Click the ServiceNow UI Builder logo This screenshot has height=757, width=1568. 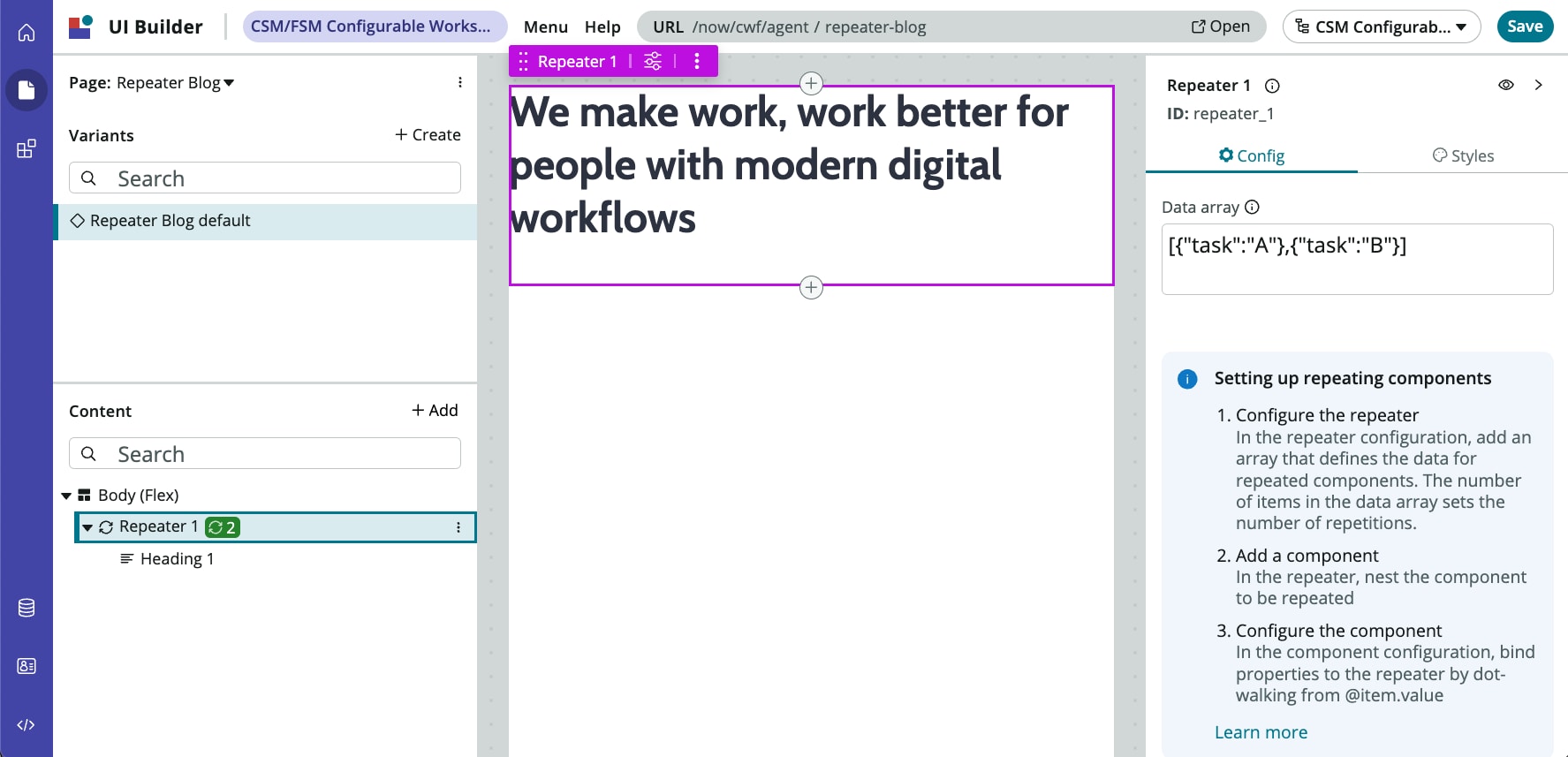click(81, 26)
